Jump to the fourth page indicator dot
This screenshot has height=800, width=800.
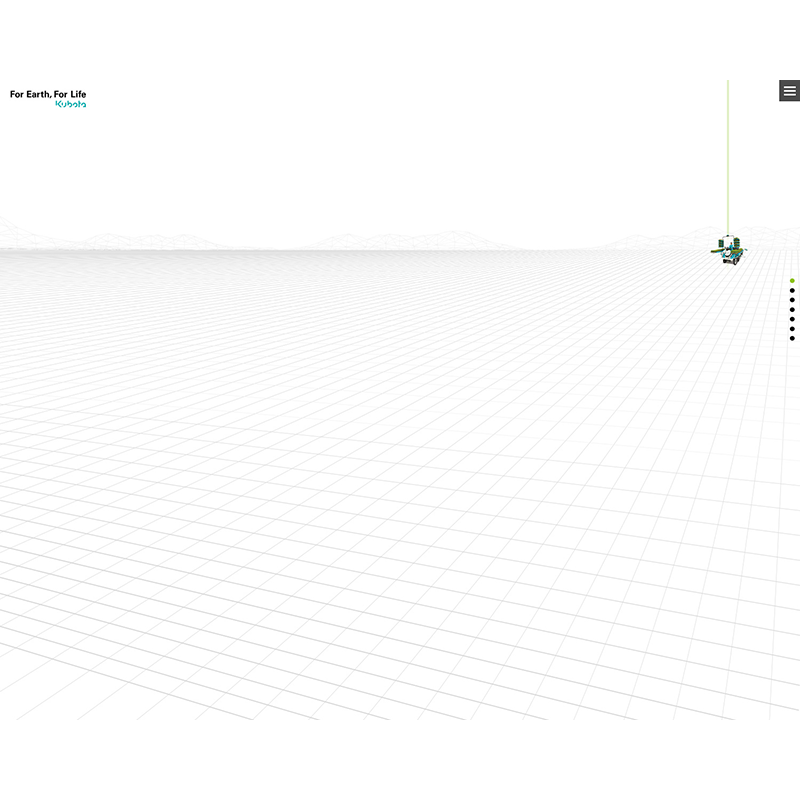[792, 310]
